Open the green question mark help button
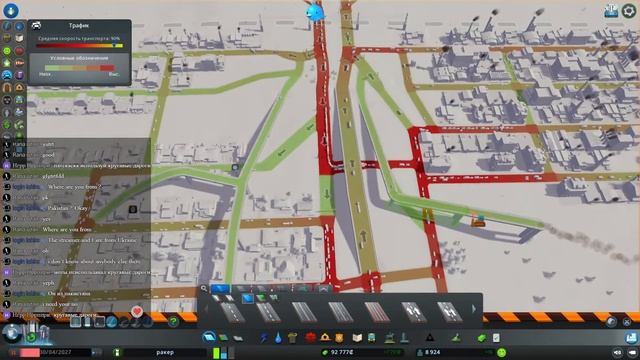Image resolution: width=640 pixels, height=360 pixels. pos(173,322)
